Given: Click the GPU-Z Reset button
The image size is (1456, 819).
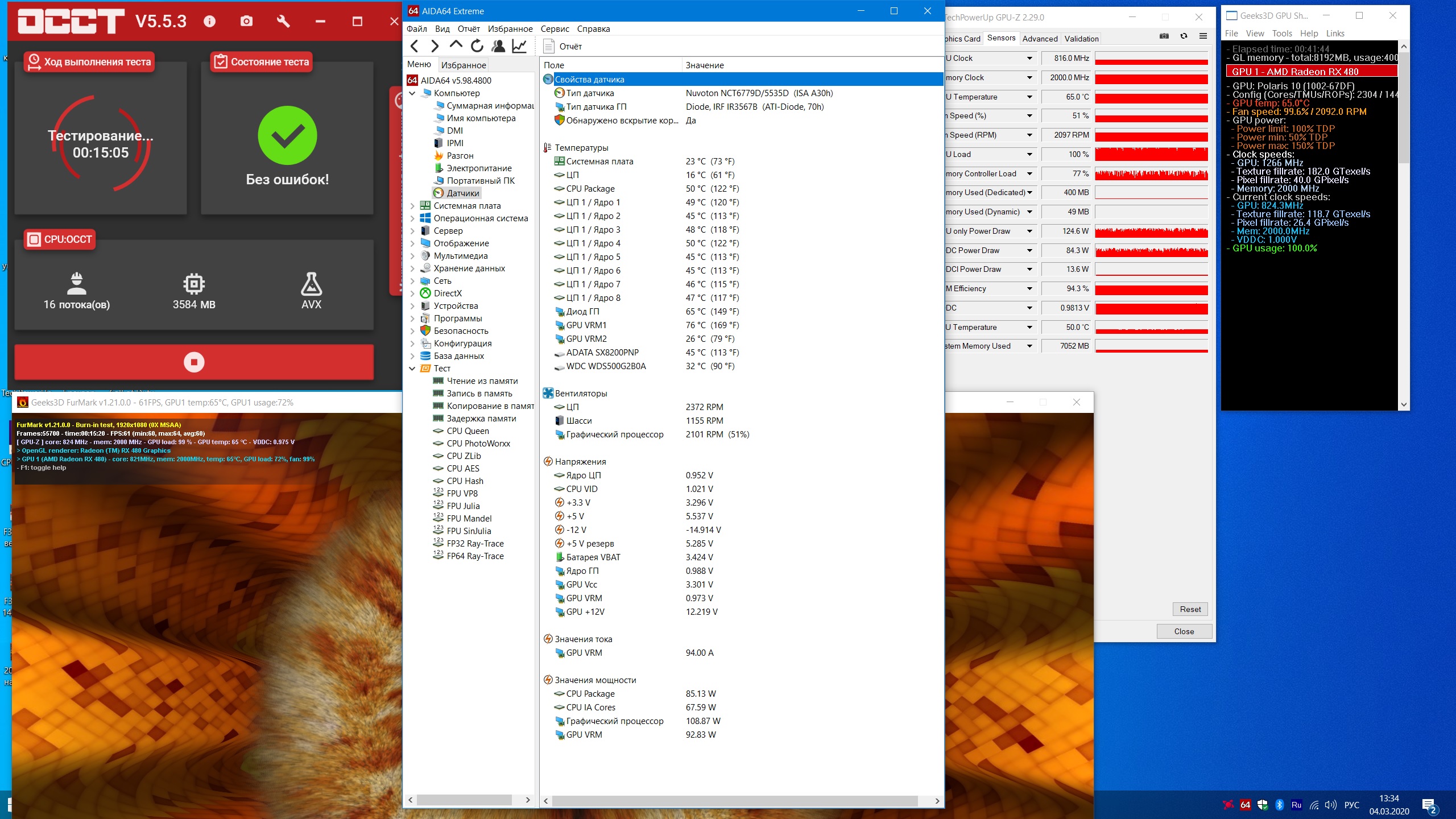Looking at the screenshot, I should tap(1190, 609).
